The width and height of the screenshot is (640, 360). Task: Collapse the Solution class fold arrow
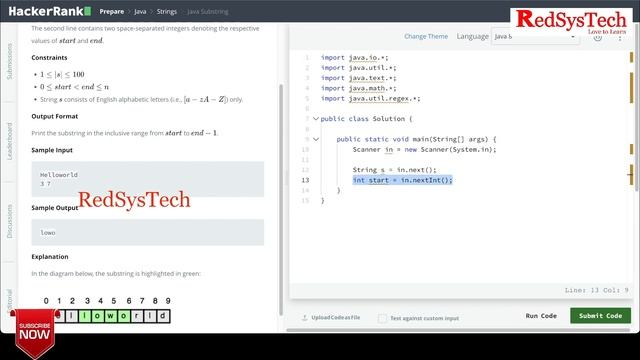click(x=316, y=119)
